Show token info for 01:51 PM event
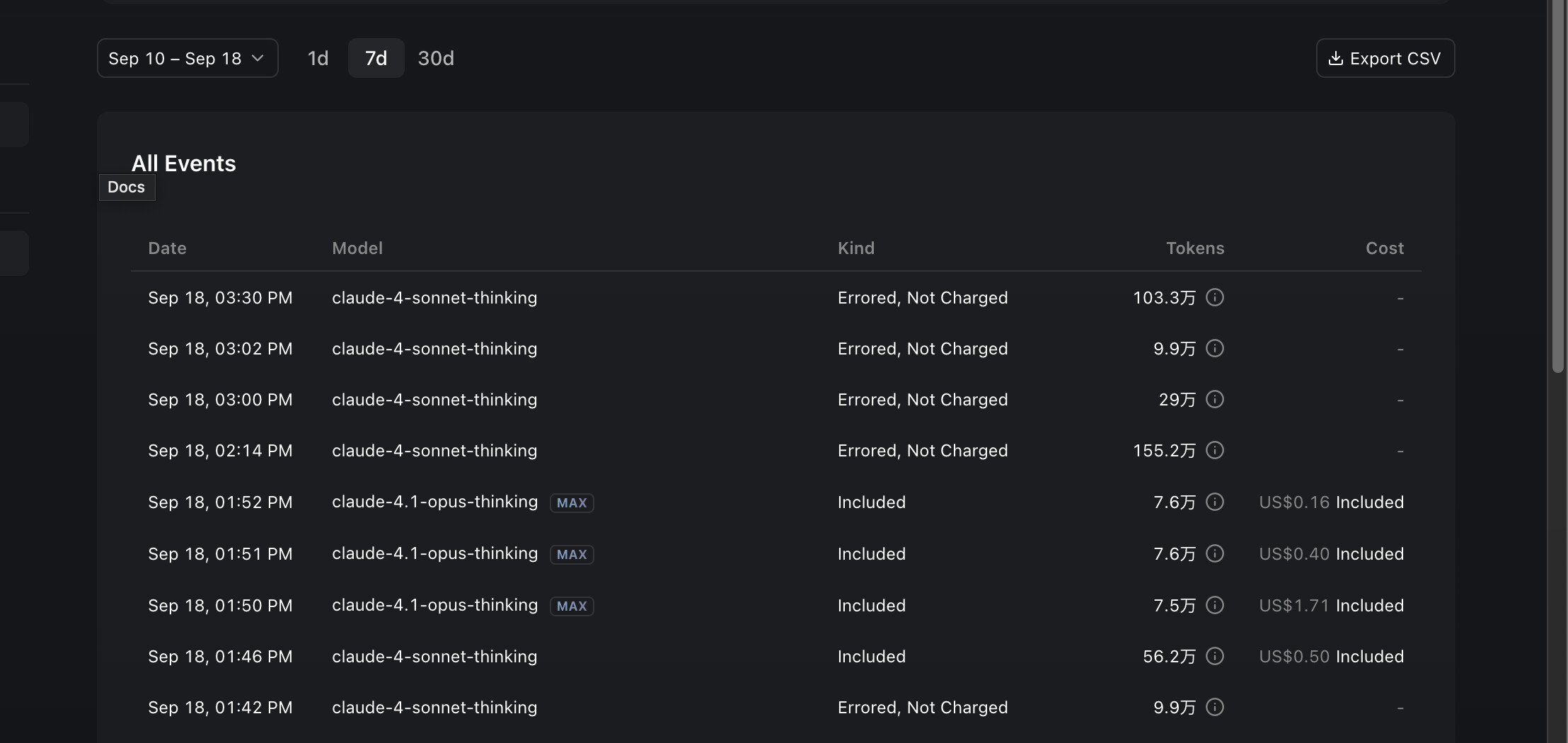This screenshot has height=743, width=1568. coord(1215,553)
